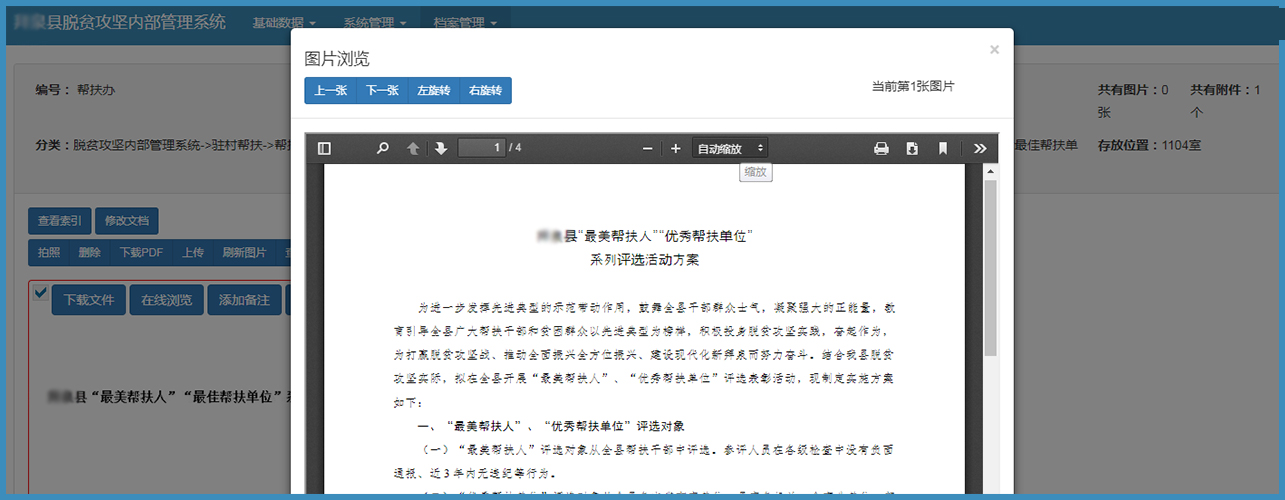Click the 在线浏览 button

point(167,300)
